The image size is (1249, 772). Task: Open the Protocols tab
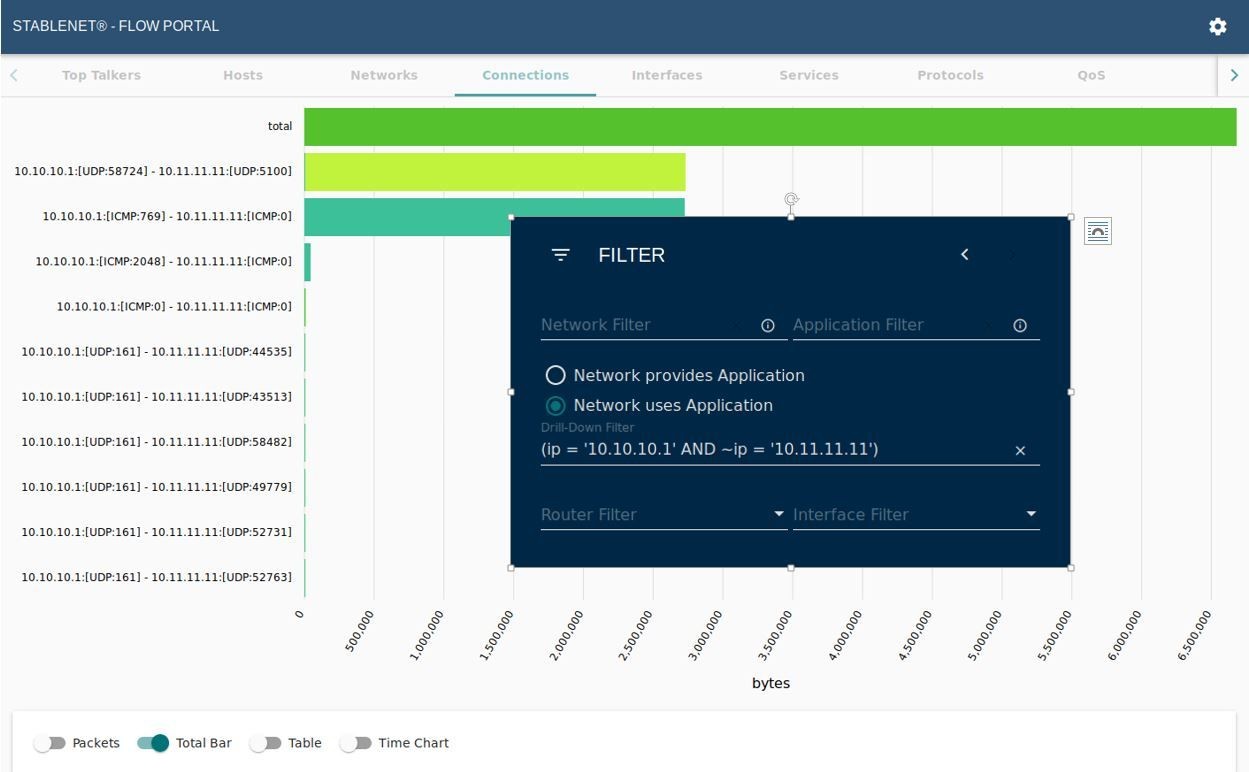[x=950, y=75]
